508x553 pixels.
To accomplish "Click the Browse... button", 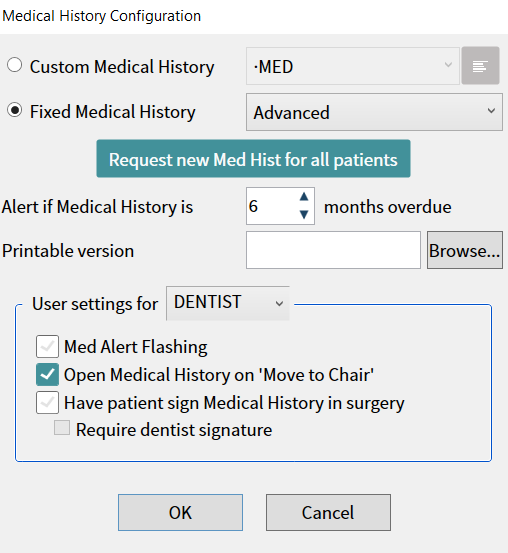I will (465, 250).
